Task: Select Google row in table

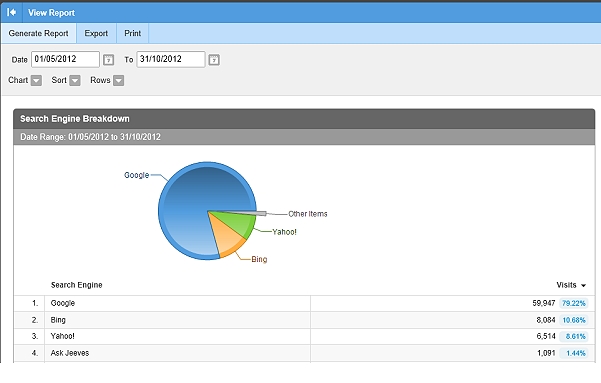Action: click(304, 303)
